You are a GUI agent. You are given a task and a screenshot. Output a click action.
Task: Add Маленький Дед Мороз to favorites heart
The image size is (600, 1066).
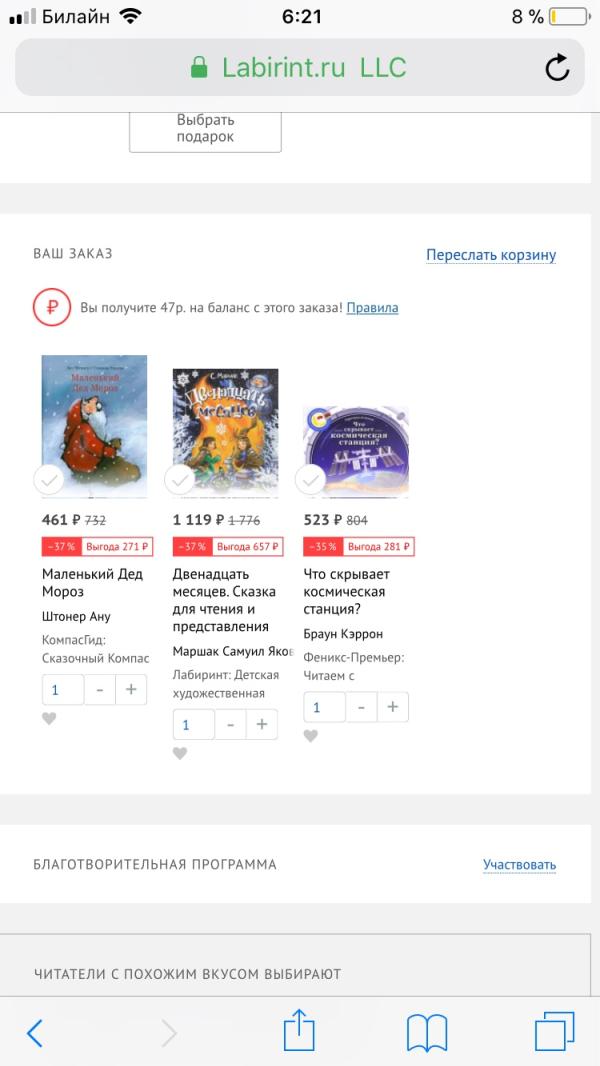coord(49,718)
